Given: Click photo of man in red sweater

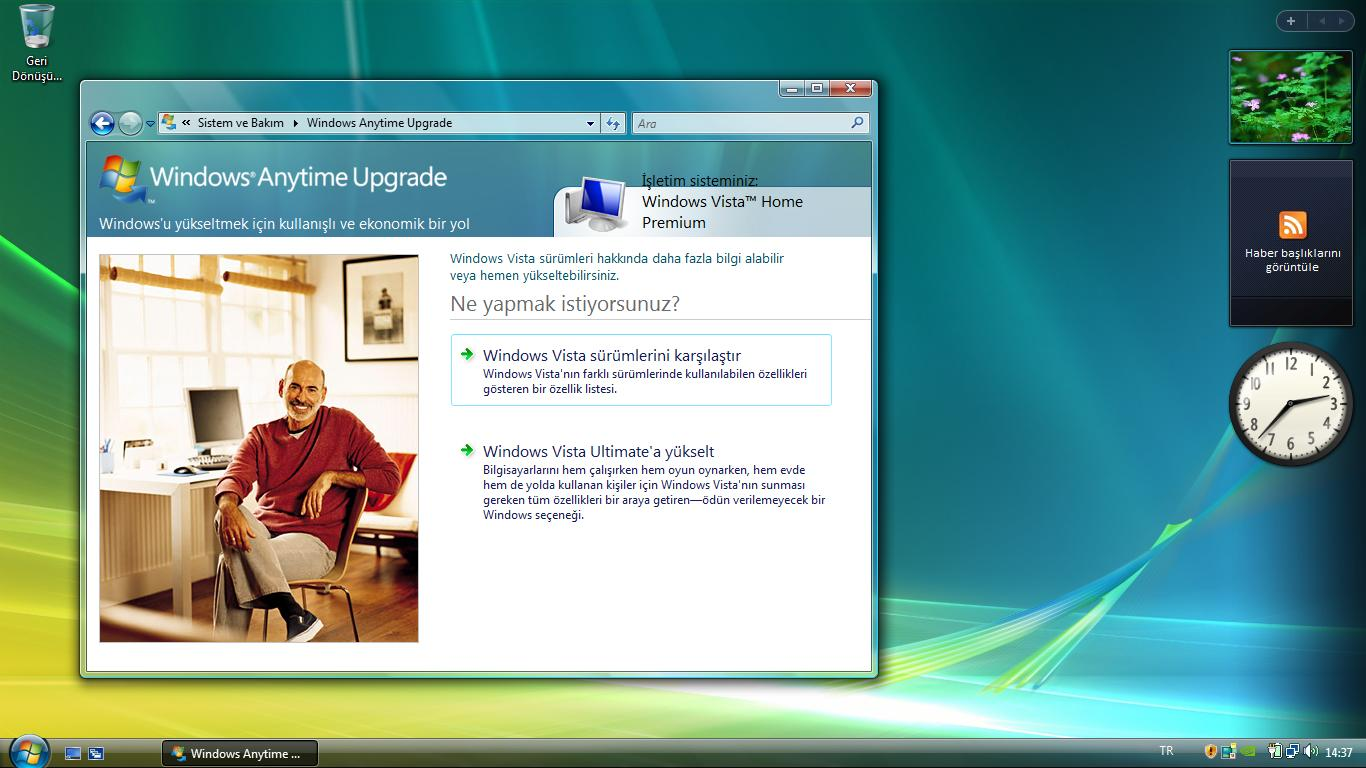Looking at the screenshot, I should click(x=259, y=448).
